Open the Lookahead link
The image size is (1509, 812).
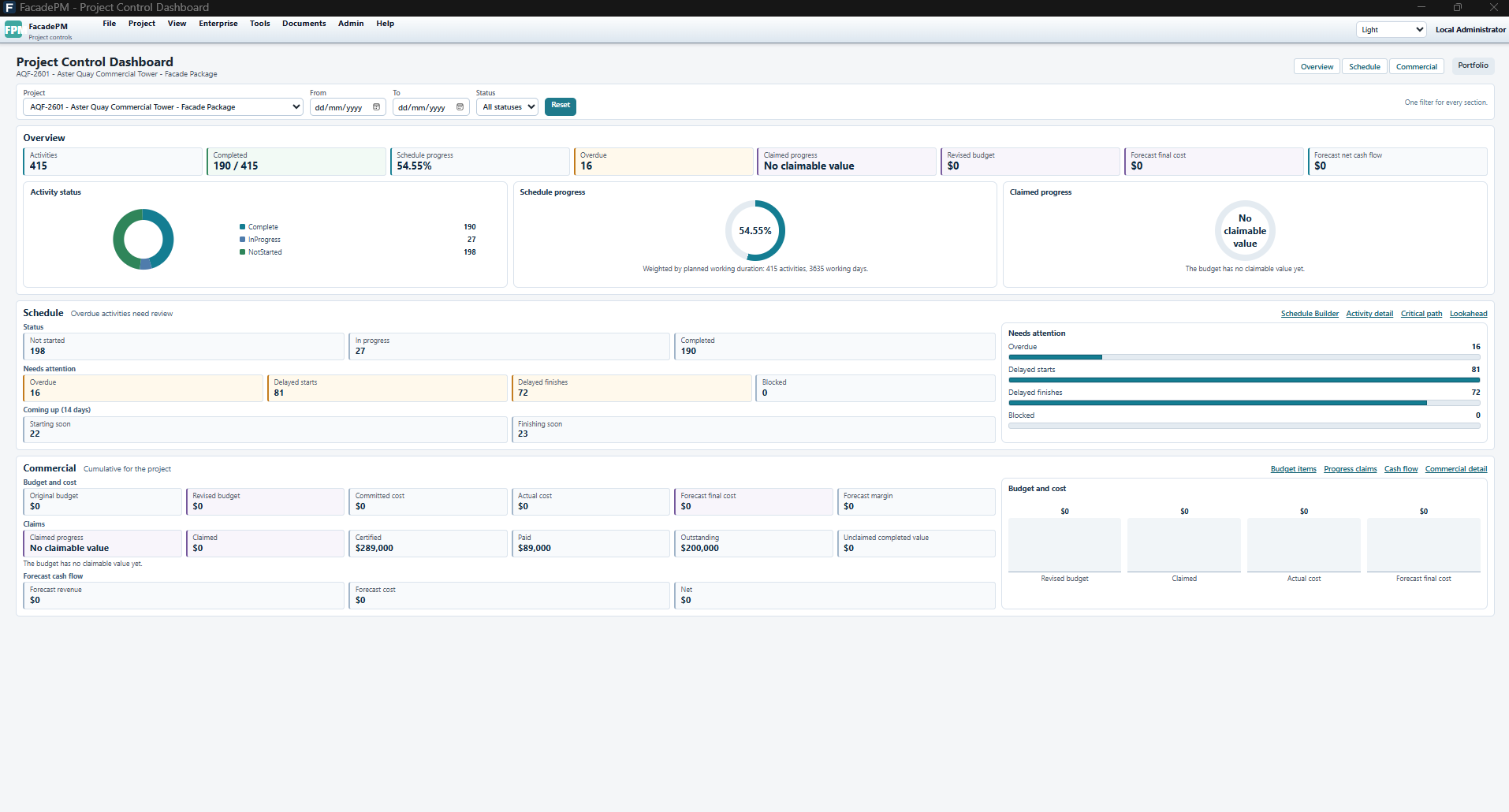click(1468, 314)
